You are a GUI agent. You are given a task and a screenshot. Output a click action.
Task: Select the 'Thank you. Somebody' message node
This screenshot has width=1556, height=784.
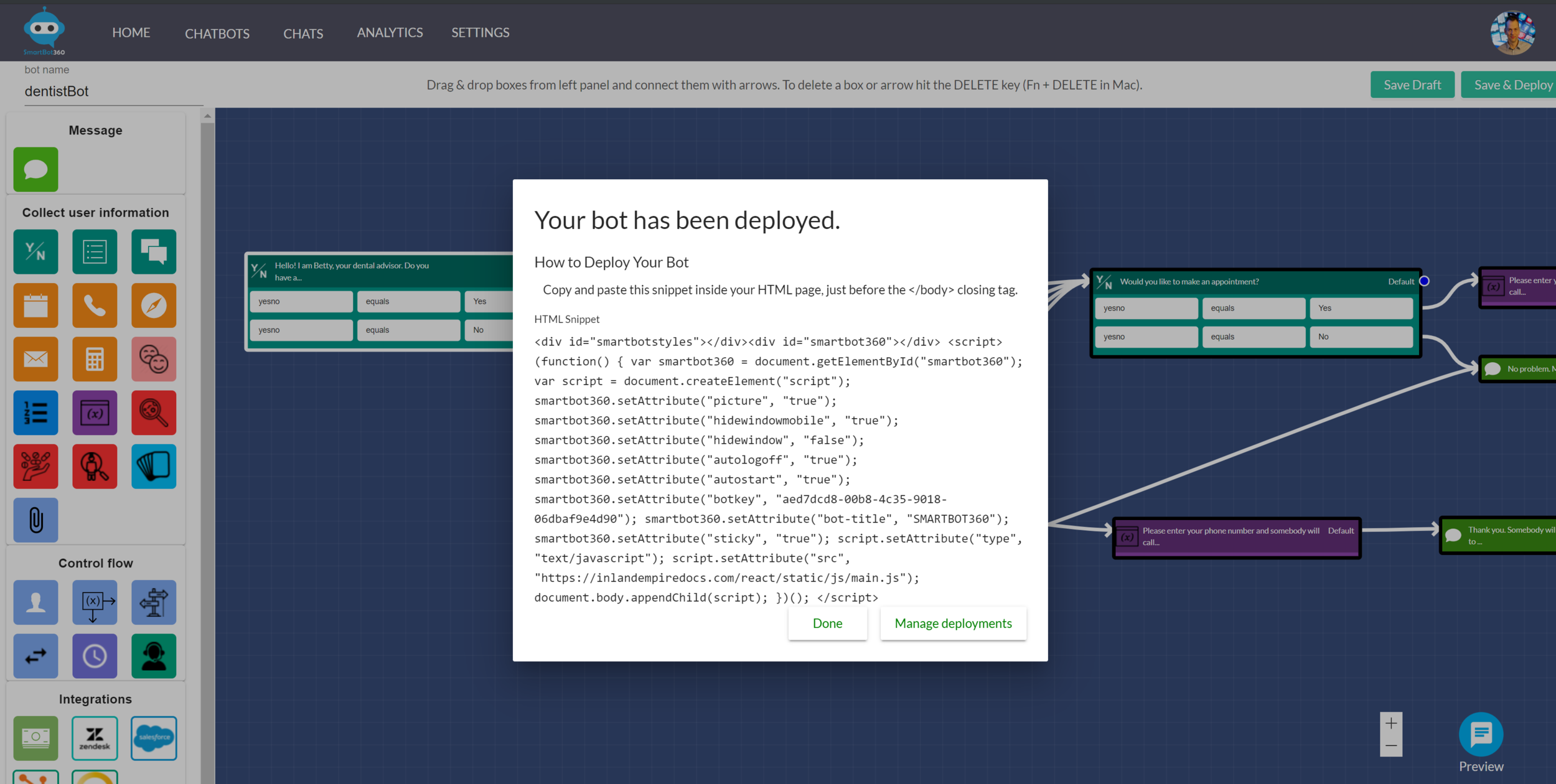(x=1498, y=536)
